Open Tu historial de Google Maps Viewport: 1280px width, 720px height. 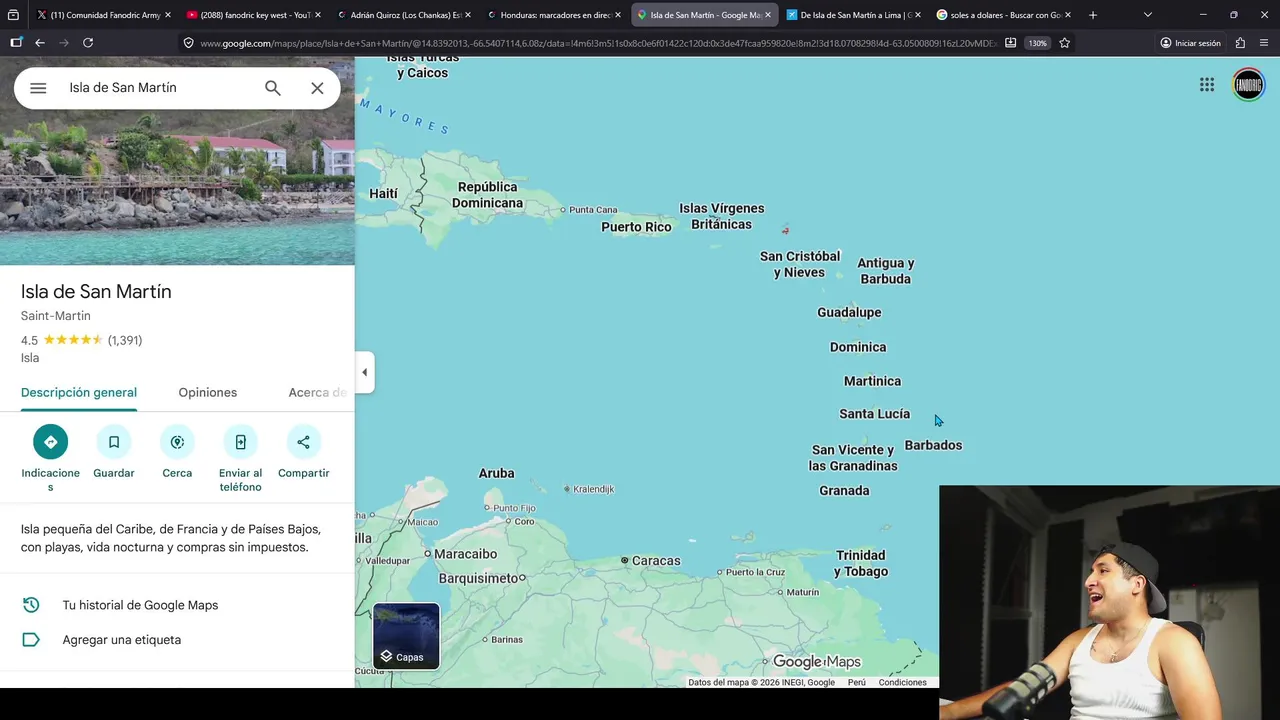[177, 605]
